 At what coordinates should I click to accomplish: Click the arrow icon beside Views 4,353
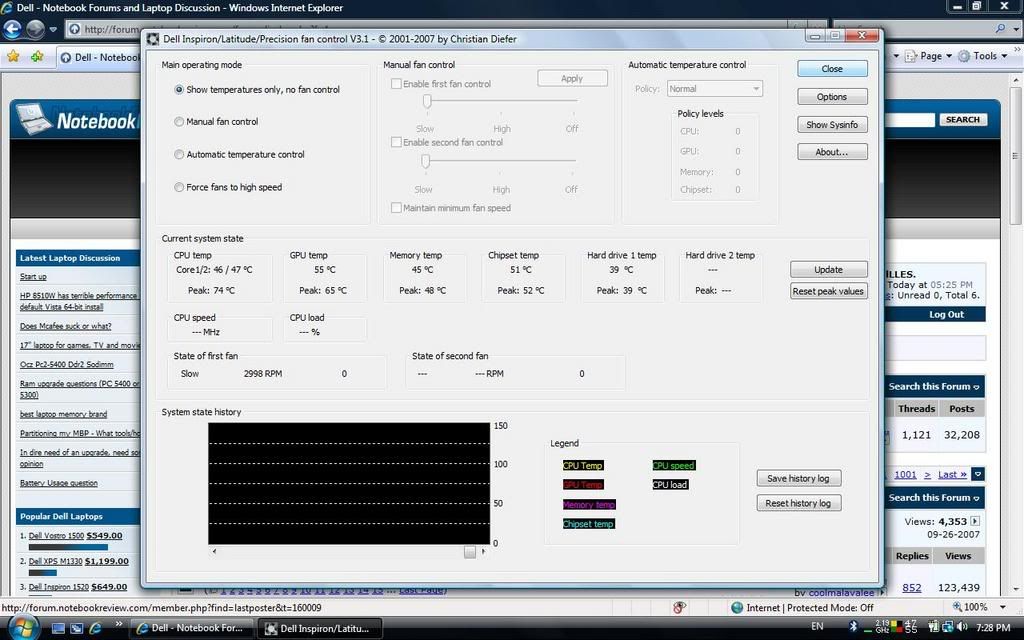(x=975, y=521)
